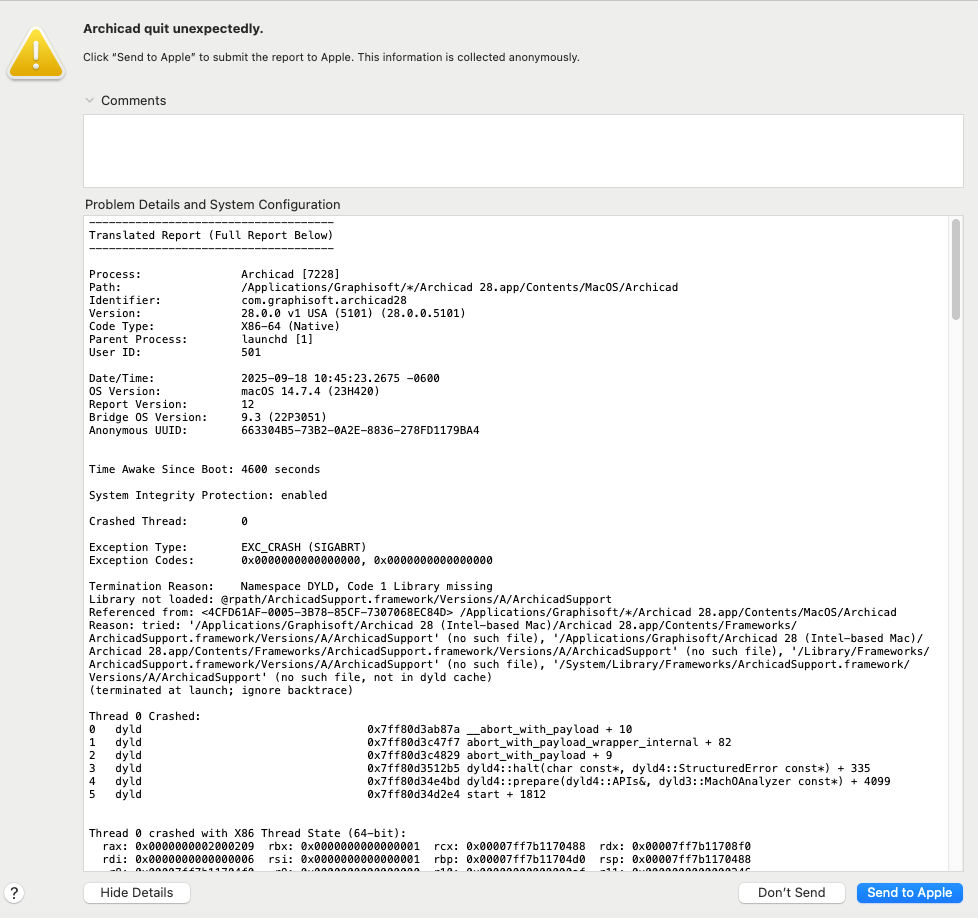Click the OS Version 'macOS 14.7.4 (23H420)'
Viewport: 978px width, 918px height.
point(310,392)
